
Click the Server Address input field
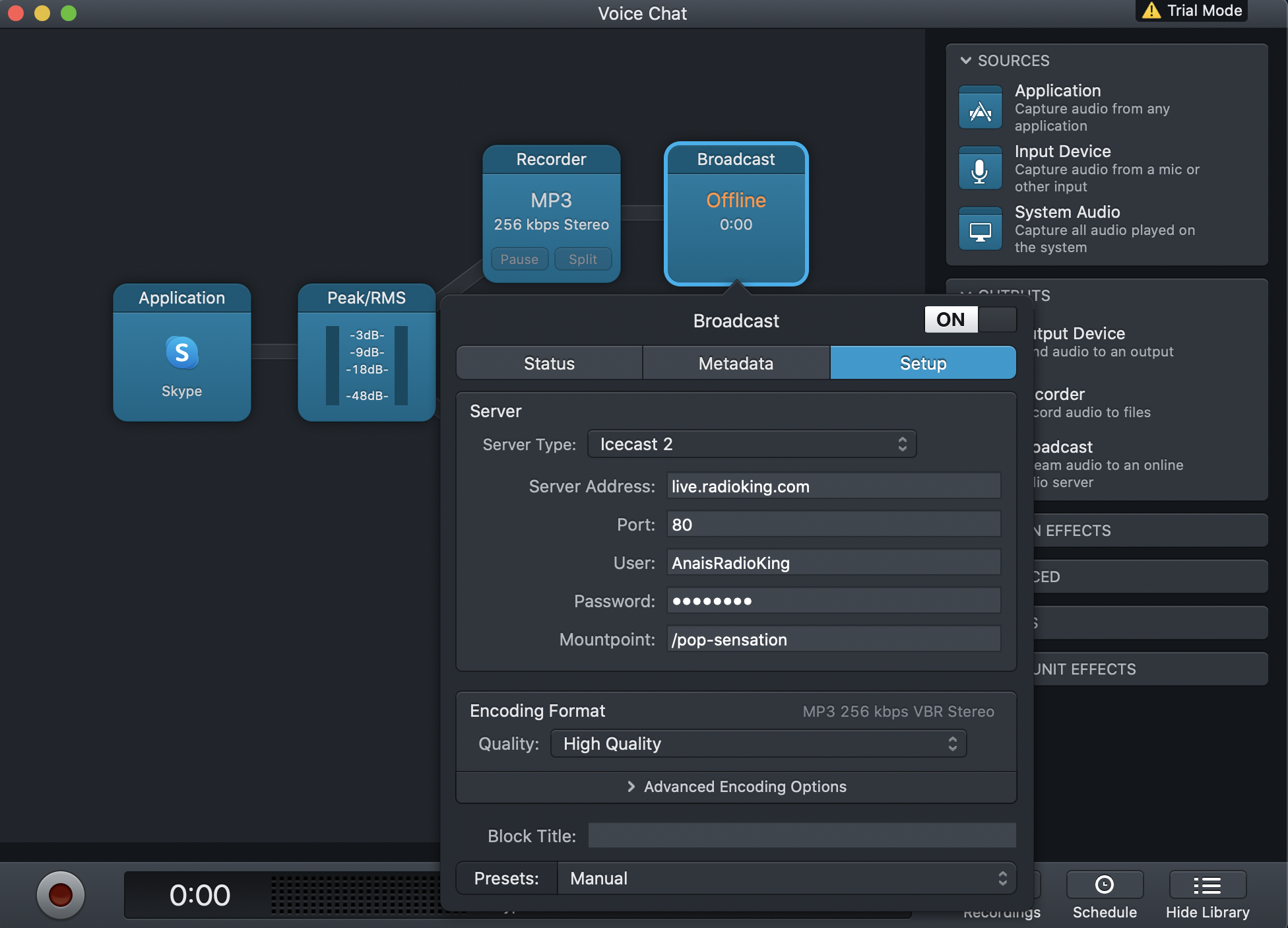[833, 486]
